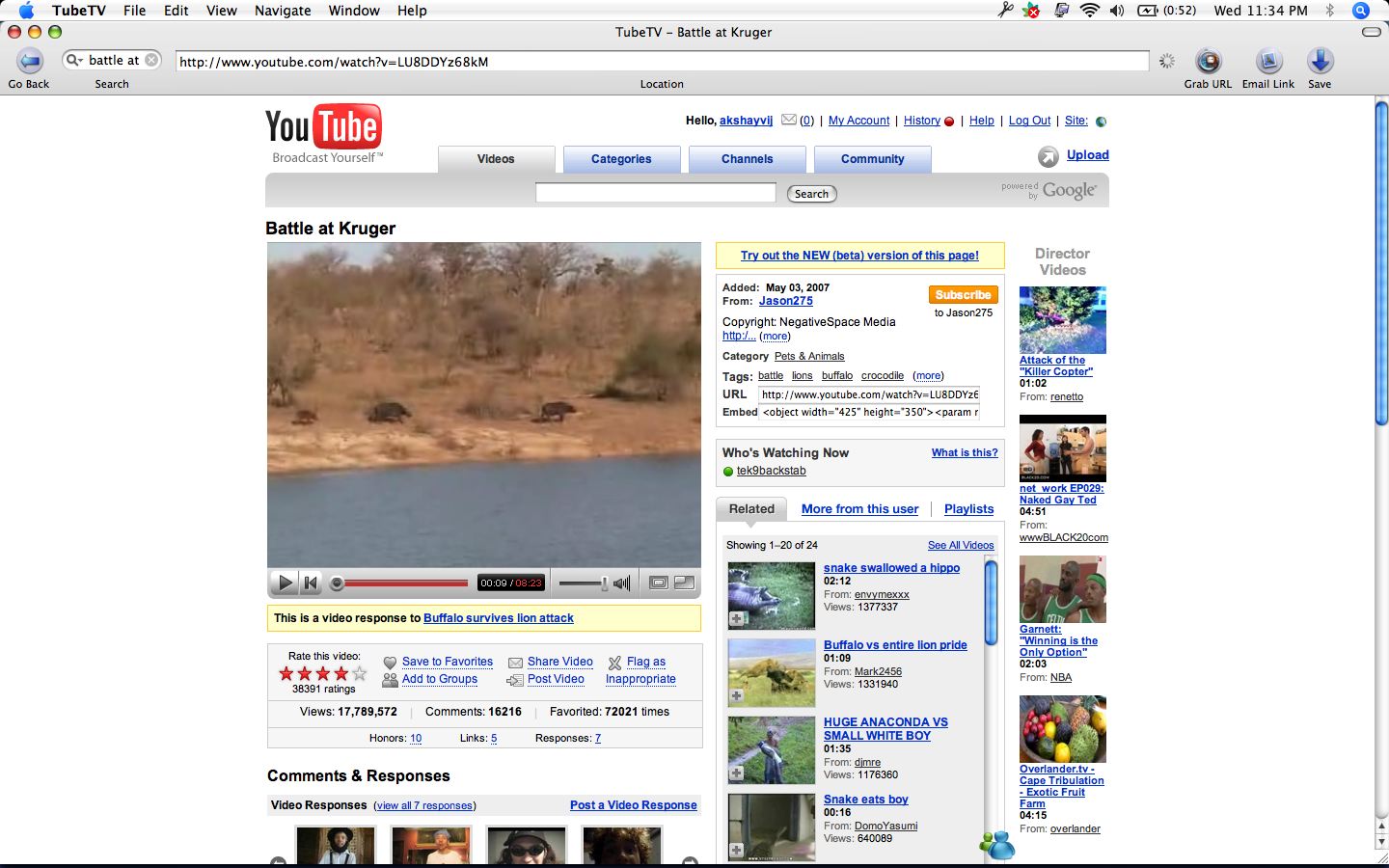Switch player to small view mode
Viewport: 1389px width, 868px height.
click(x=659, y=583)
